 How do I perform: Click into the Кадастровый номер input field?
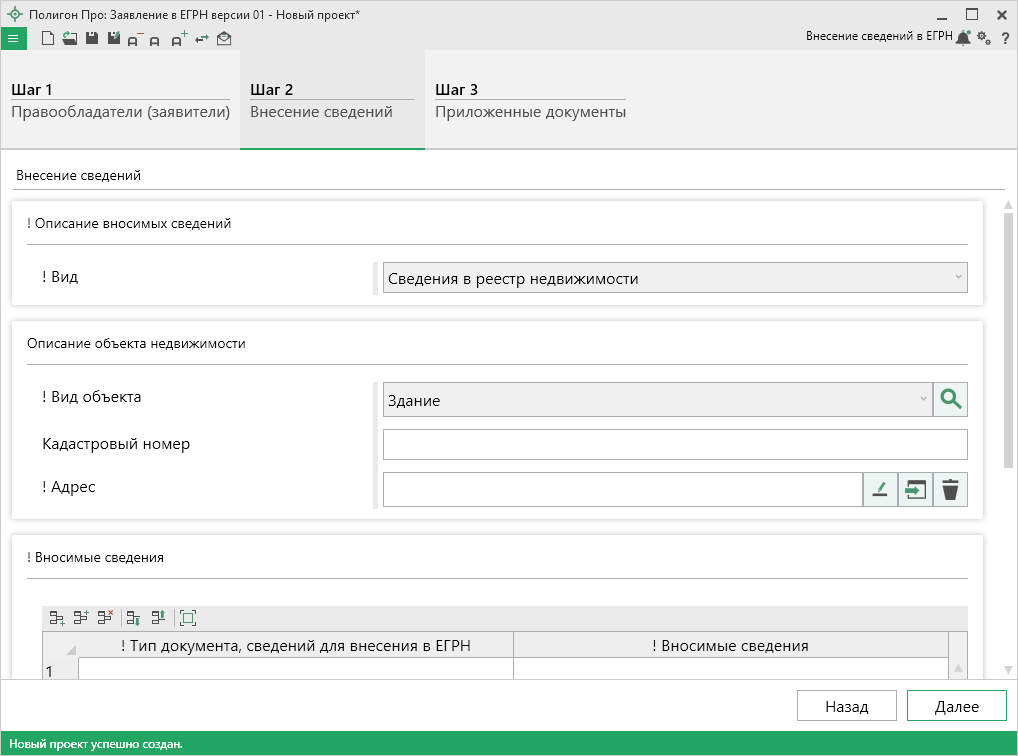675,444
